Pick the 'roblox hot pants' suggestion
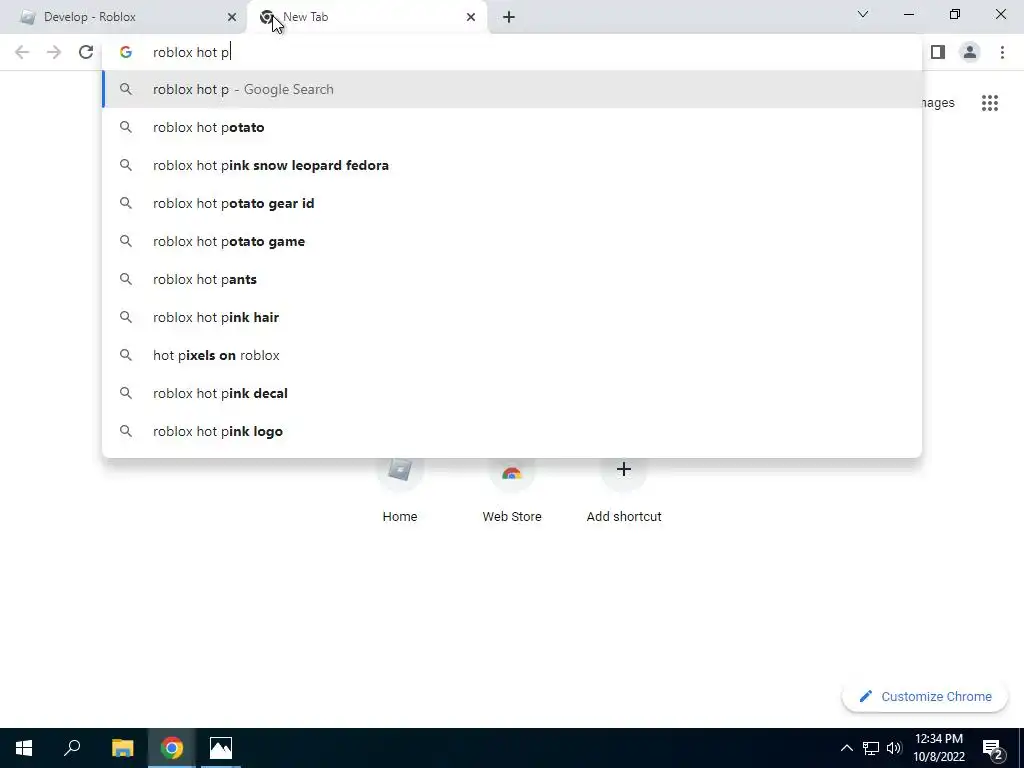1024x768 pixels. 512,280
